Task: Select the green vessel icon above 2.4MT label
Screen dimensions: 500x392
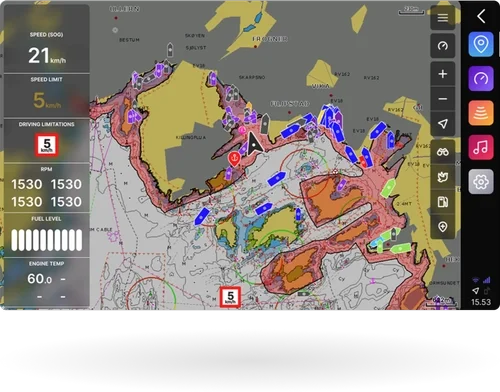Action: coord(388,188)
